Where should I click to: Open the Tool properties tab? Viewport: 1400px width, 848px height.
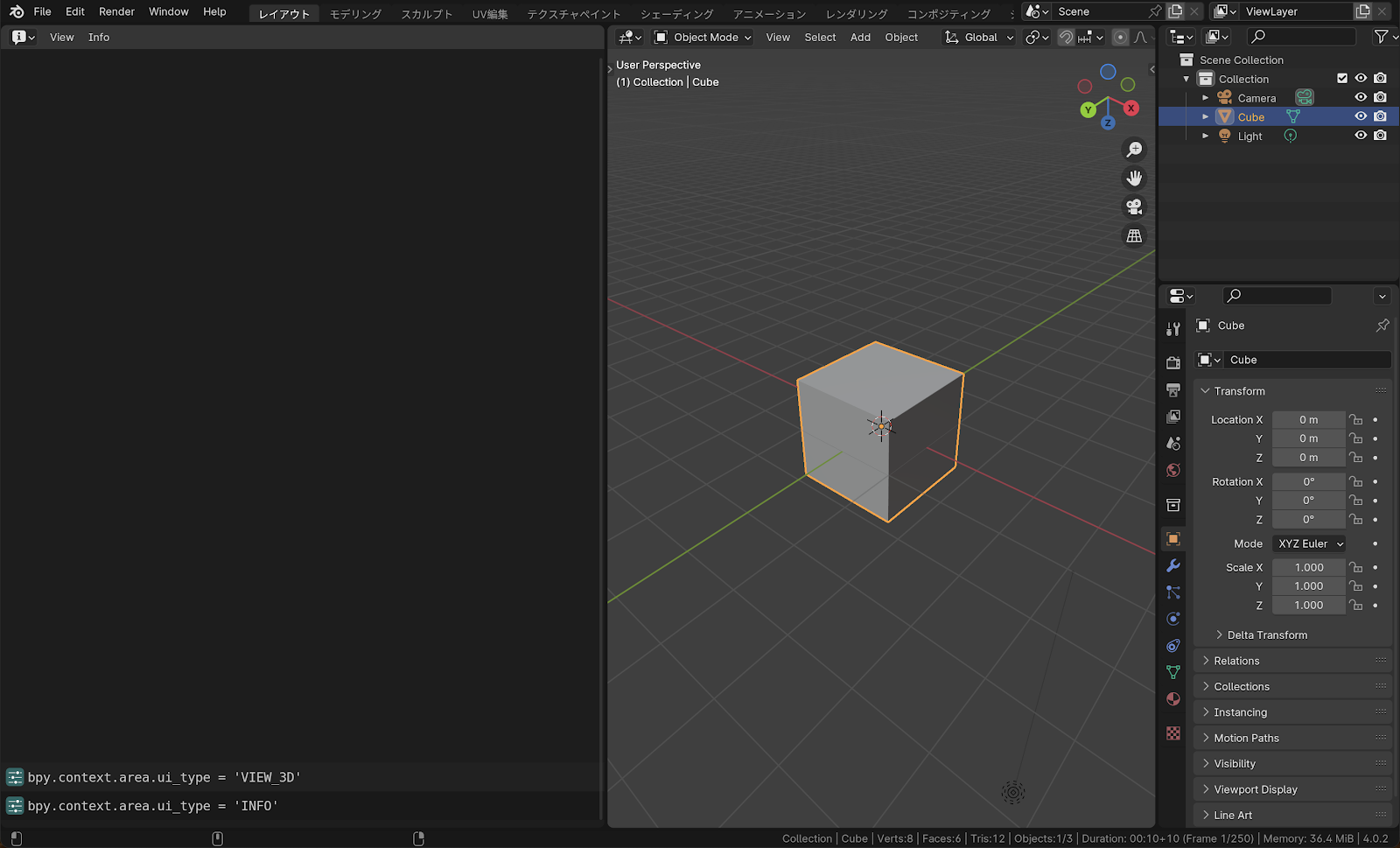click(1173, 329)
